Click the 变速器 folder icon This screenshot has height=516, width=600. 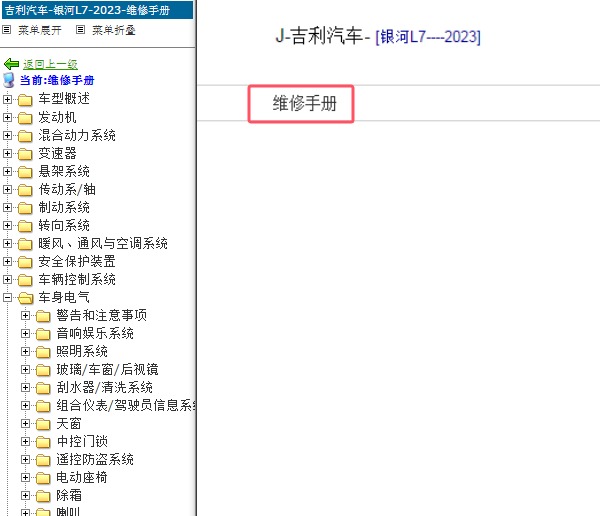(25, 154)
